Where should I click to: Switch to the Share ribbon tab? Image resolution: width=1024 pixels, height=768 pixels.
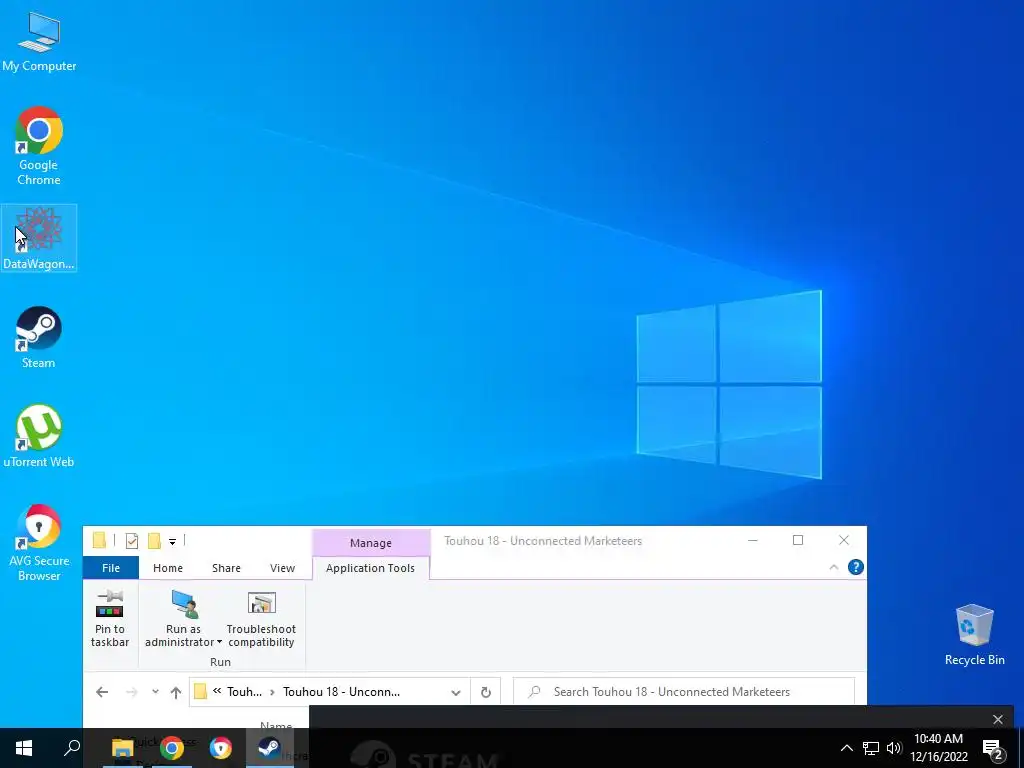[x=226, y=568]
